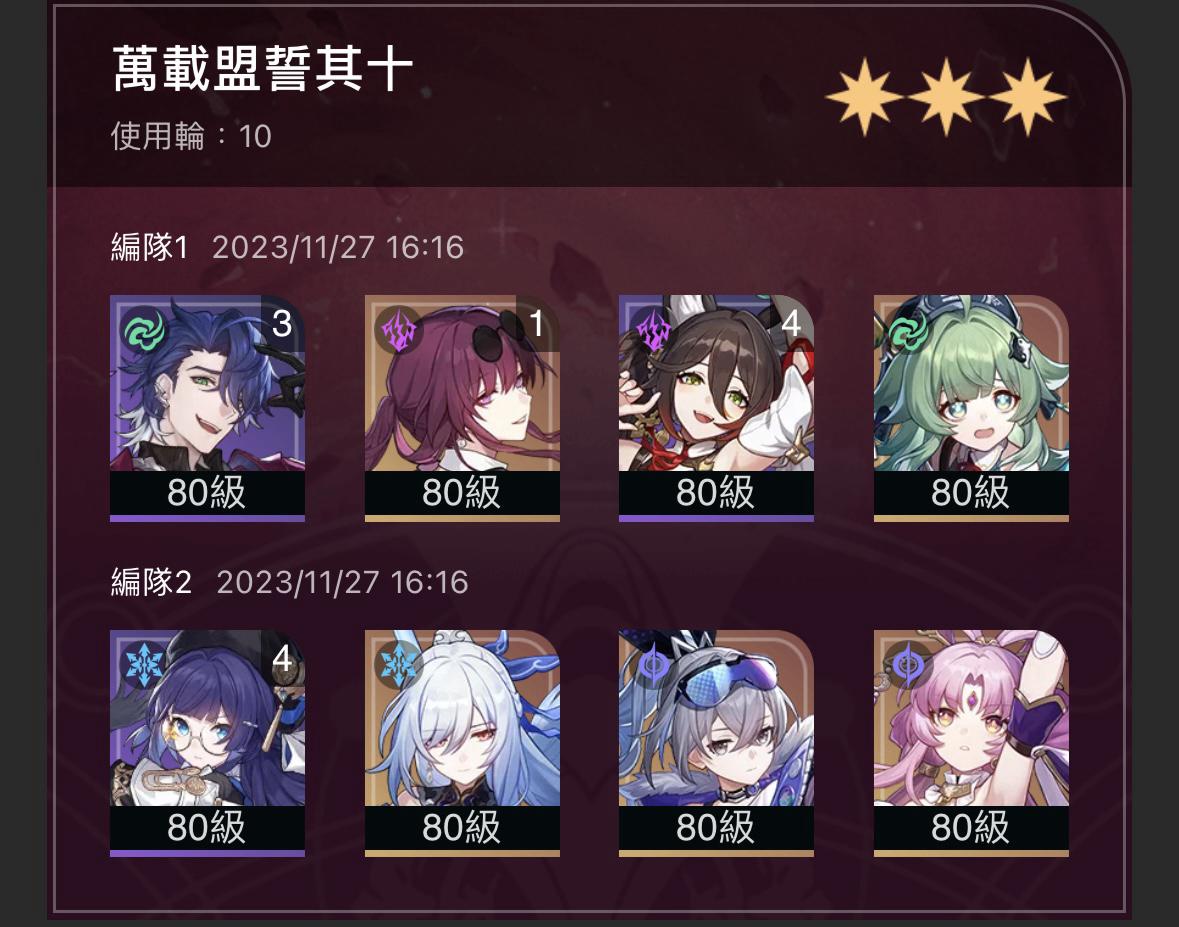Image resolution: width=1179 pixels, height=927 pixels.
Task: Click the Lightning element icon on the purple-haired sunglasses character
Action: [x=398, y=330]
